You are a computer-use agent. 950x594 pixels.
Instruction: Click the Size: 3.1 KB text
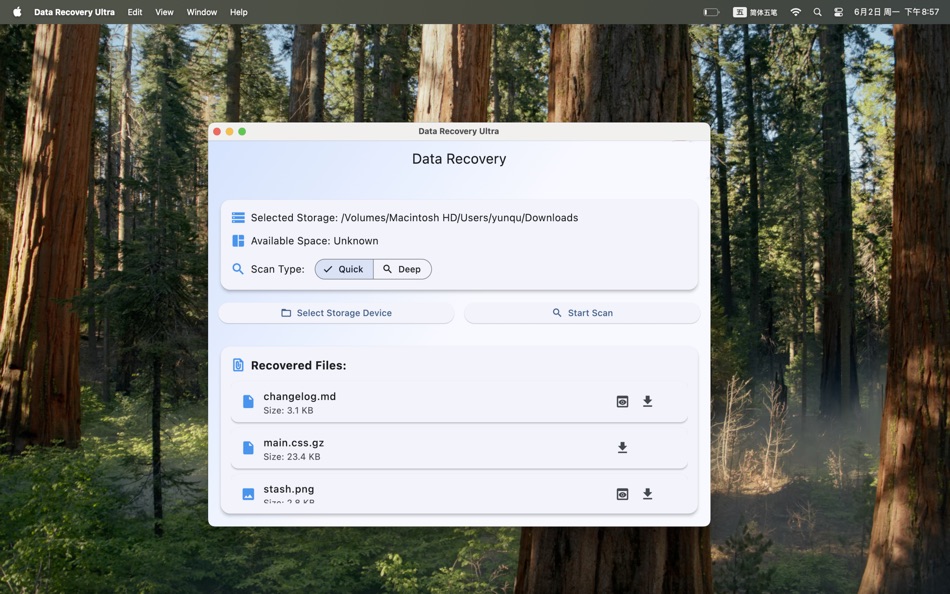click(x=288, y=410)
